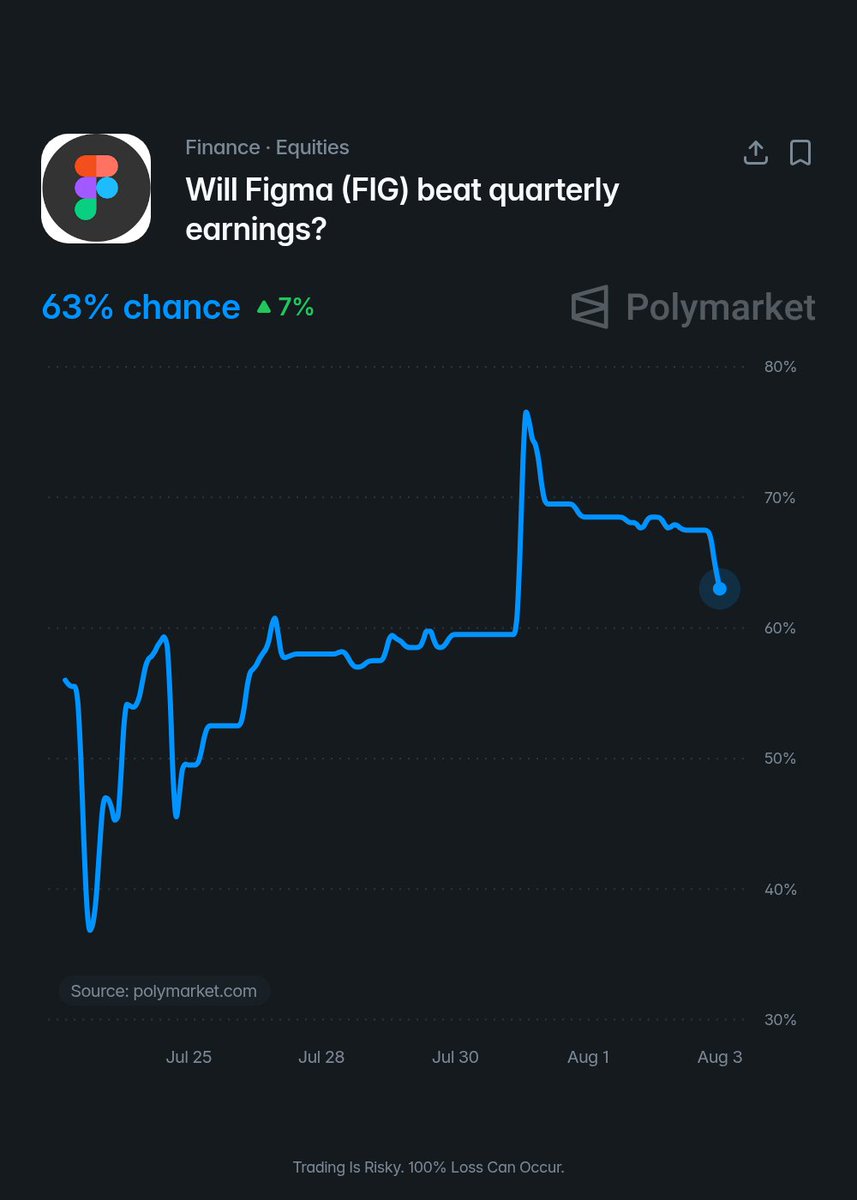Screen dimensions: 857x1200
Task: Click the current-value dot on chart line
Action: click(719, 588)
